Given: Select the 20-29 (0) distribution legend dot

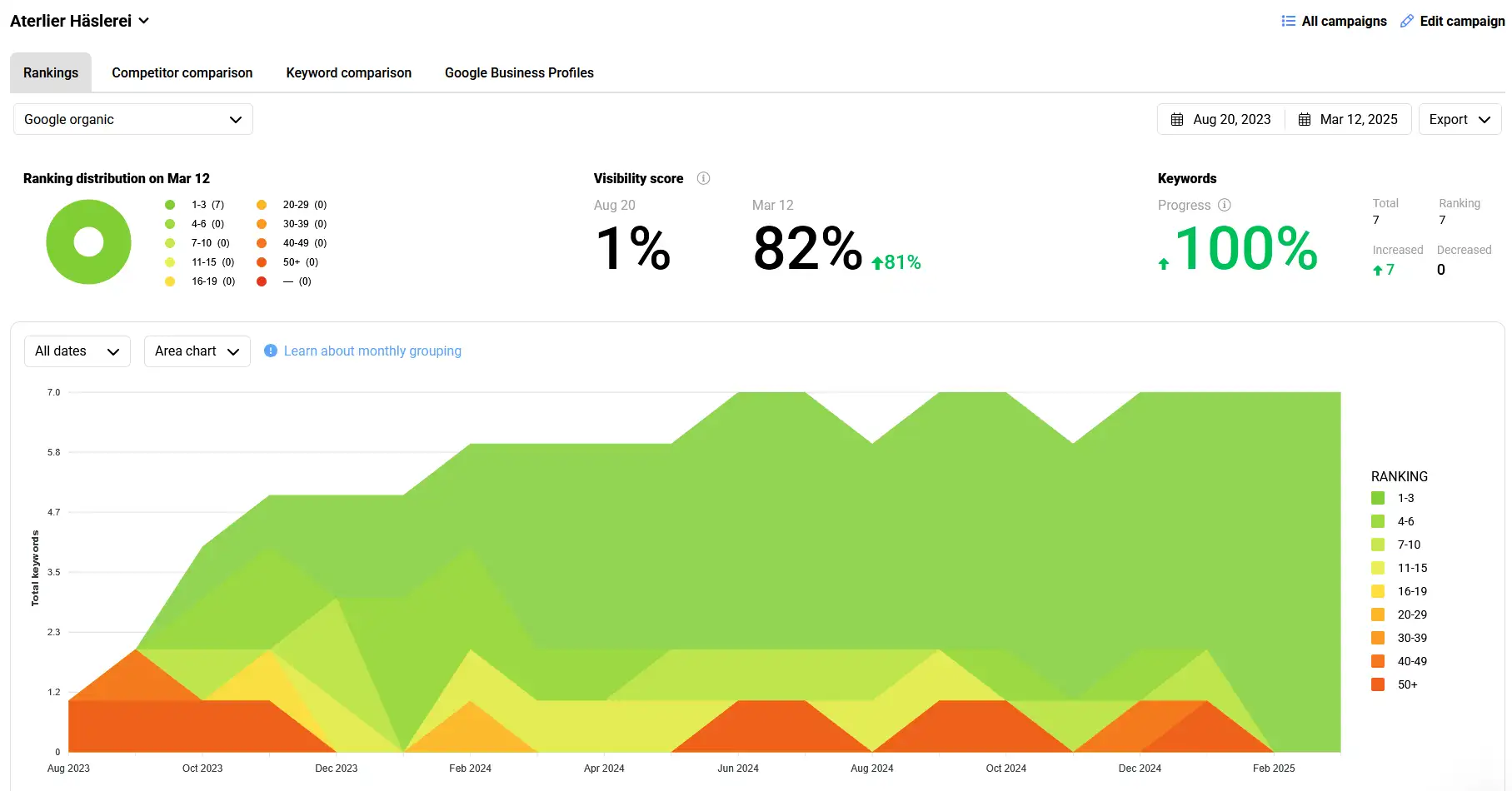Looking at the screenshot, I should coord(262,205).
